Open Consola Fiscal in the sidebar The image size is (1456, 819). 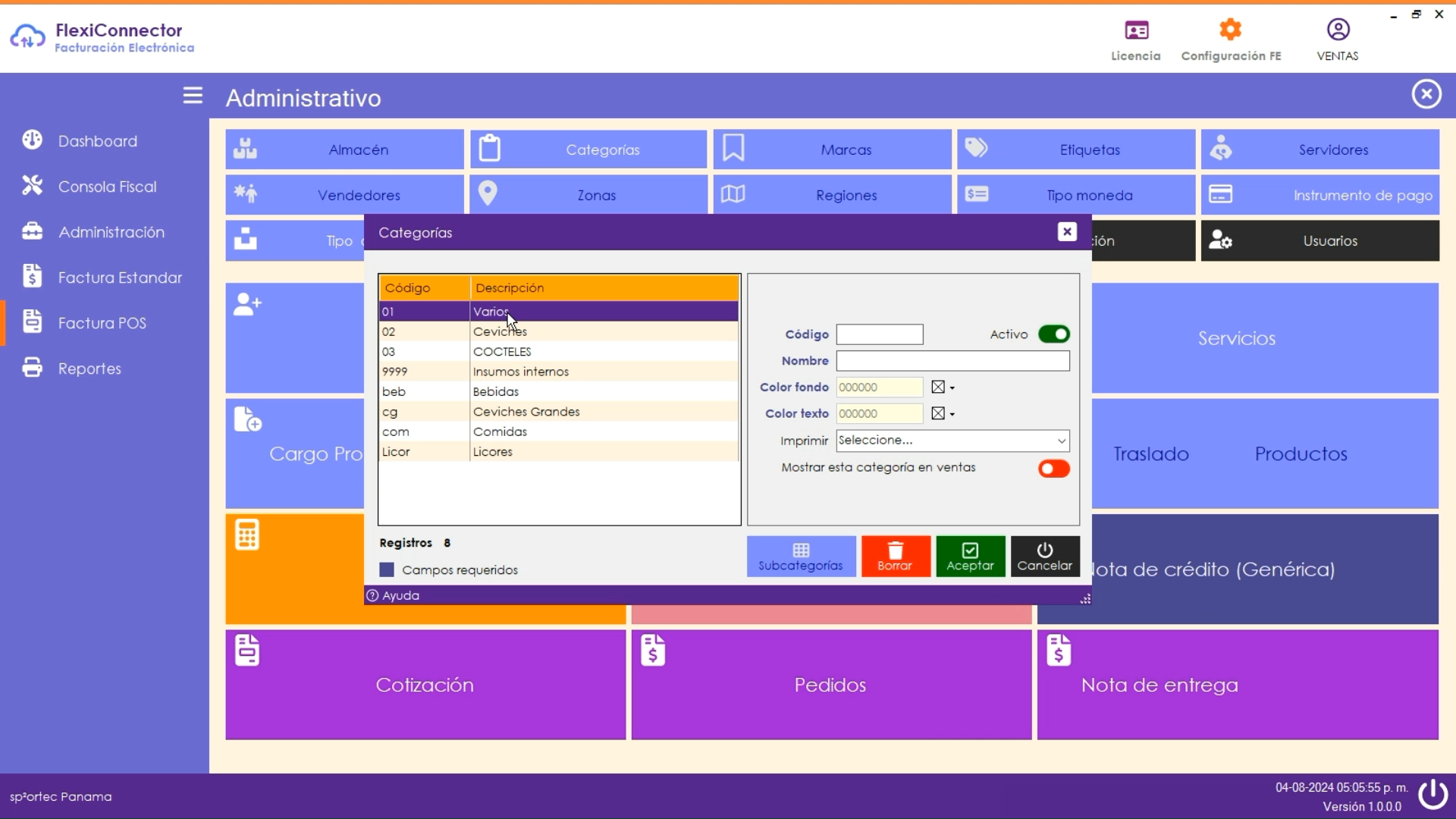coord(107,187)
